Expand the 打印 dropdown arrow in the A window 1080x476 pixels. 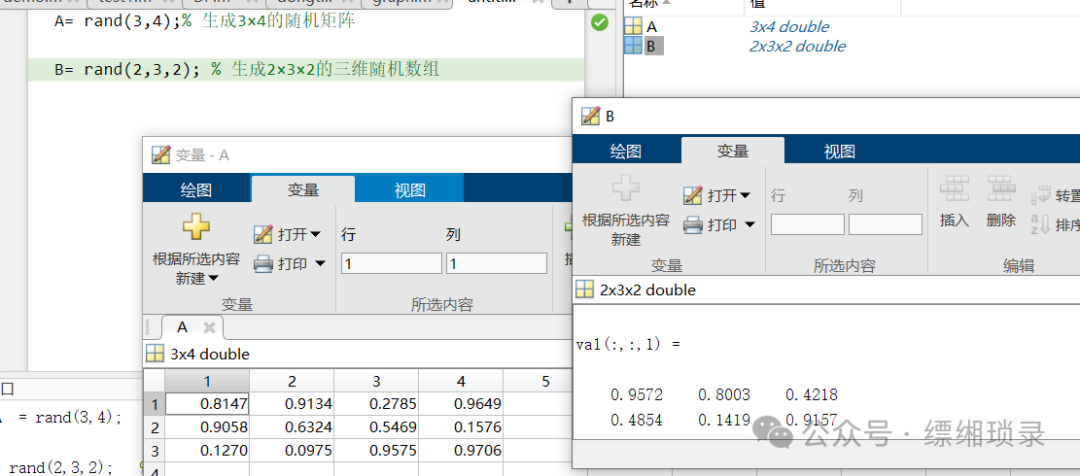[320, 264]
